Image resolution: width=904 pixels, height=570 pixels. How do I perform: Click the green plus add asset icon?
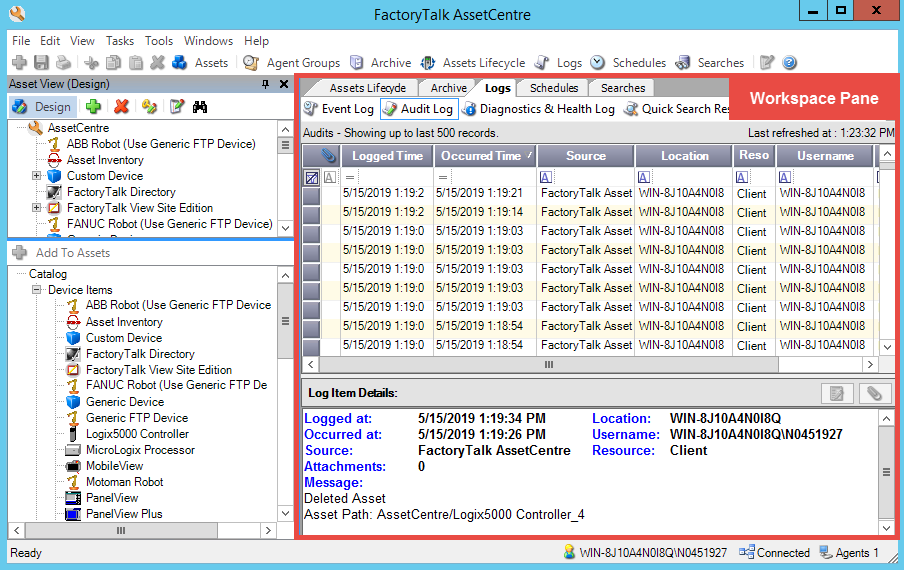click(x=93, y=107)
